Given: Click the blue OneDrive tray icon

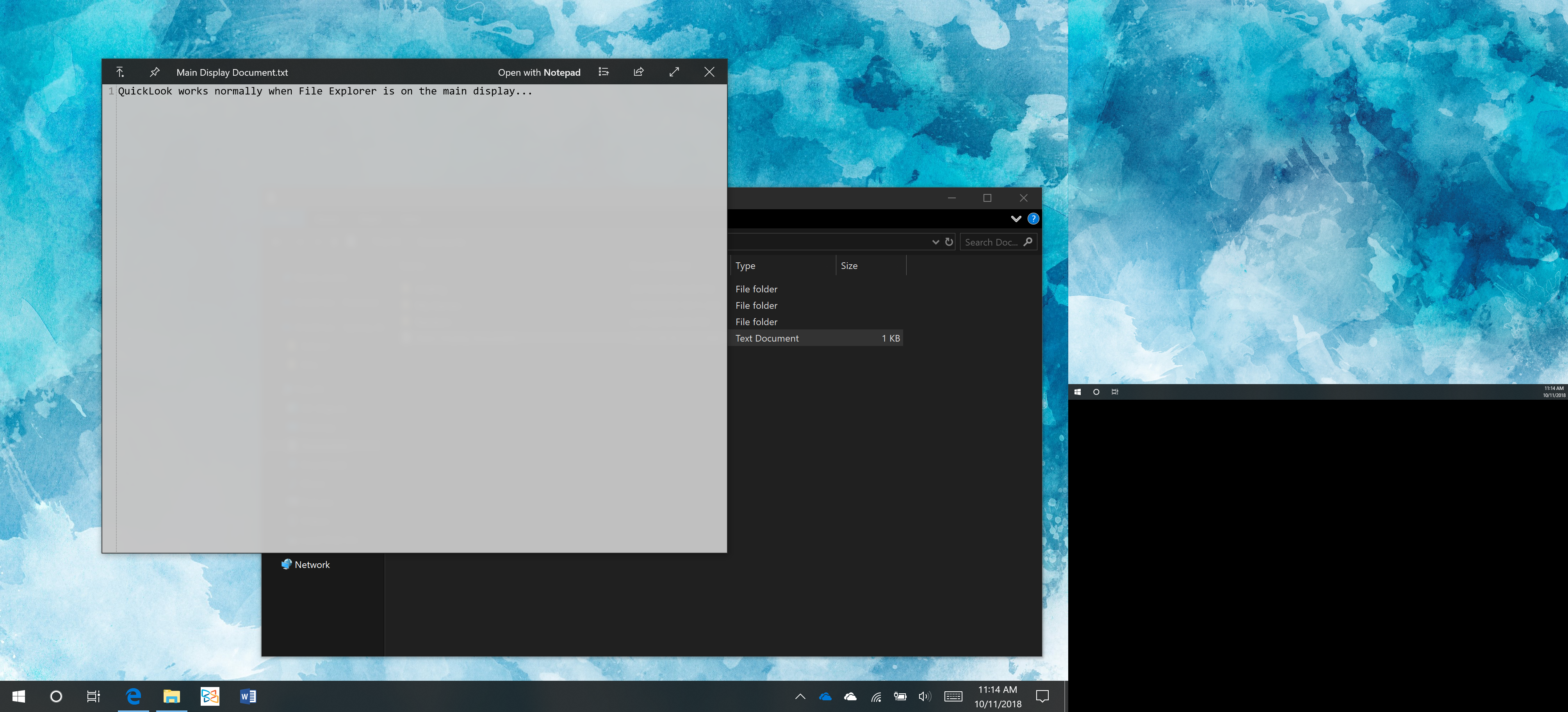Looking at the screenshot, I should [825, 696].
